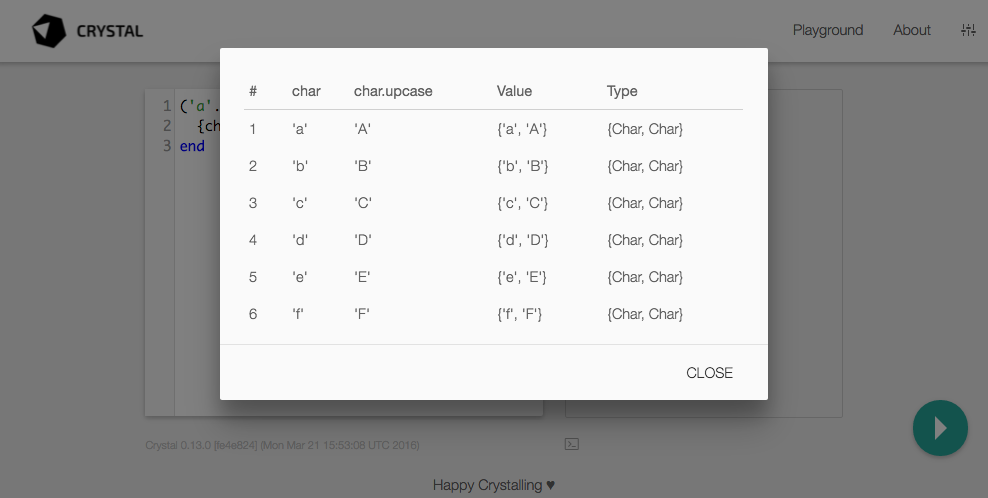988x498 pixels.
Task: Close the table inspector dialog
Action: 709,373
